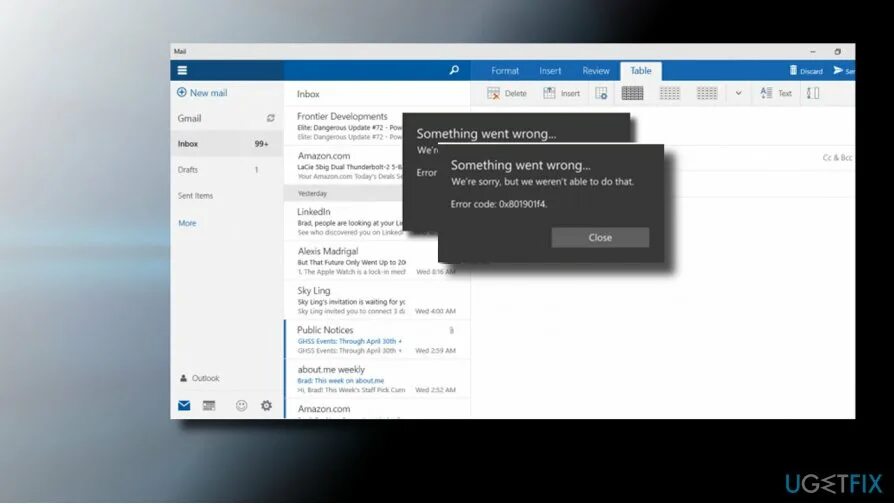Choose the second light table style
The width and height of the screenshot is (894, 504).
[x=669, y=93]
